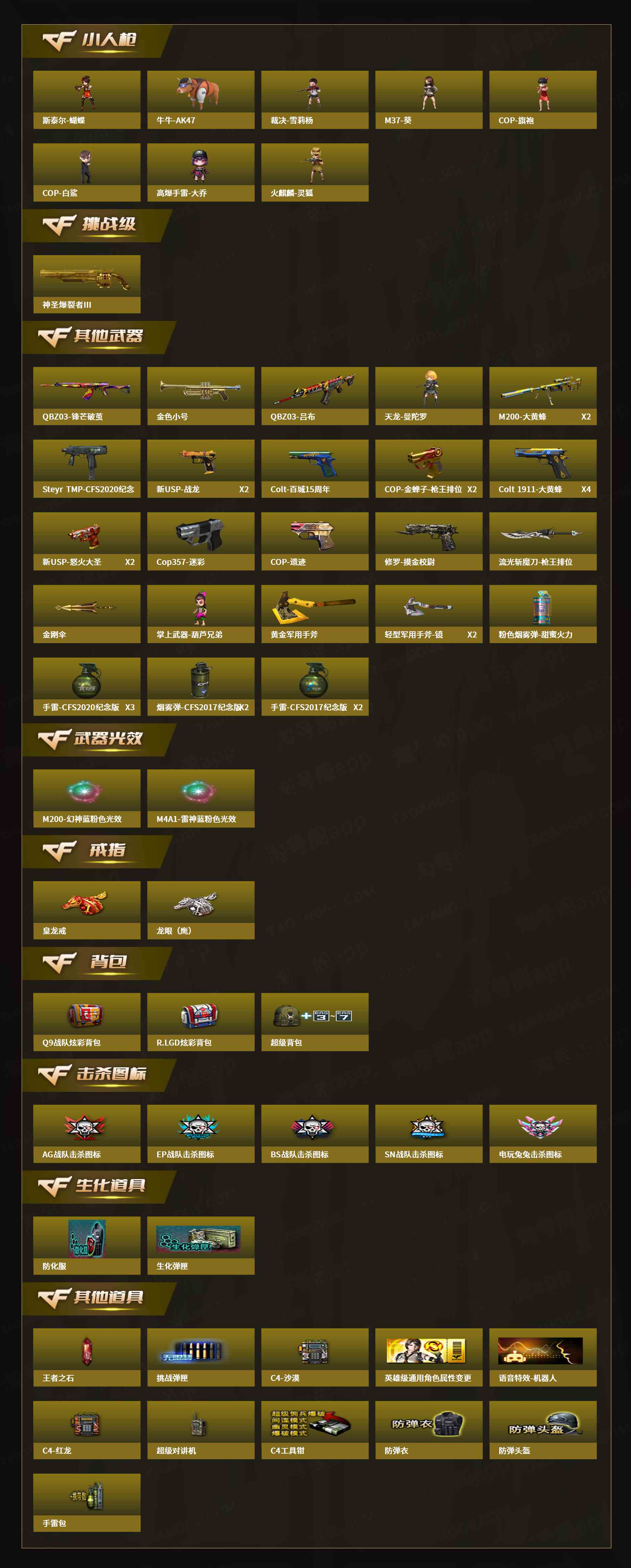Screen dimensions: 631x1568
Task: Click the 斯泰尔-蝴蝶 item label
Action: [64, 121]
